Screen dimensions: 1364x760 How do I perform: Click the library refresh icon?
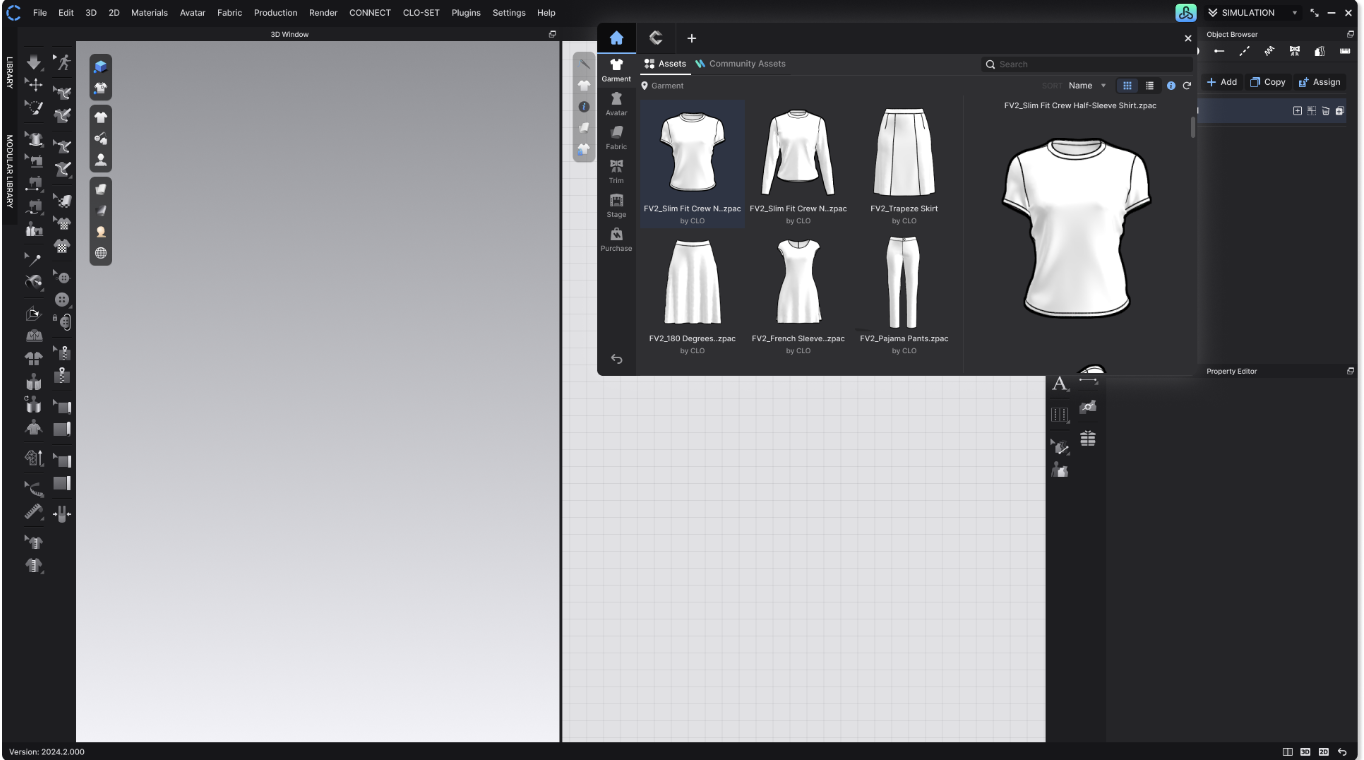point(1186,86)
